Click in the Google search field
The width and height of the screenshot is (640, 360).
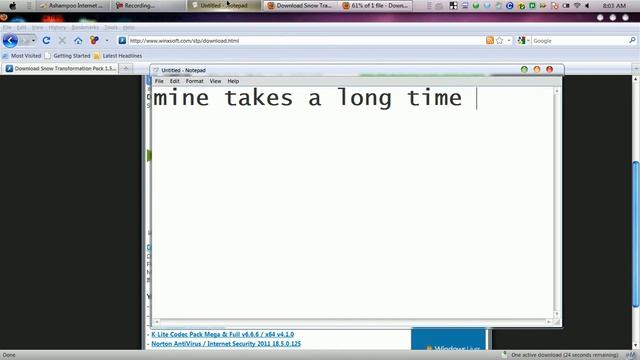click(x=580, y=40)
